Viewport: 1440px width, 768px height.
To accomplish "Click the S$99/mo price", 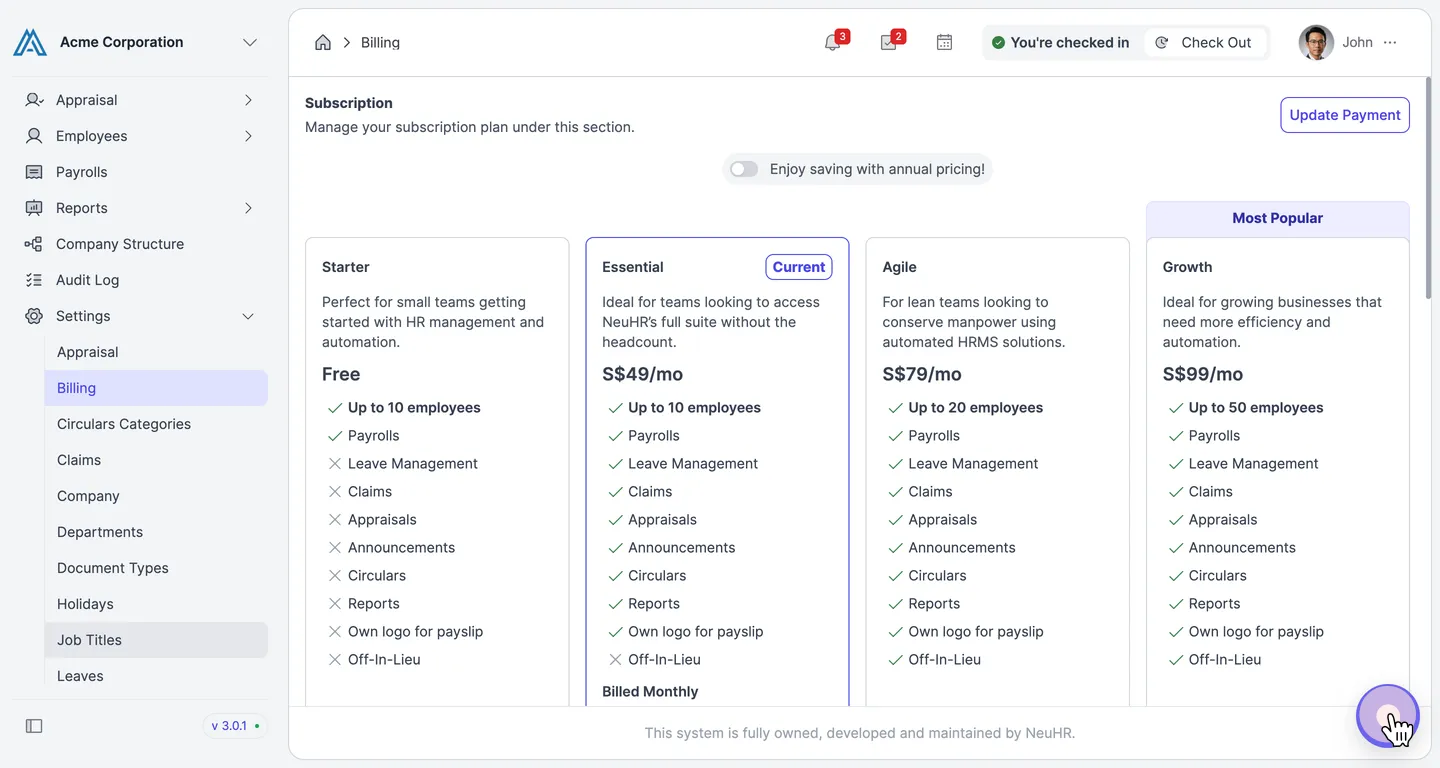I will pyautogui.click(x=1203, y=374).
